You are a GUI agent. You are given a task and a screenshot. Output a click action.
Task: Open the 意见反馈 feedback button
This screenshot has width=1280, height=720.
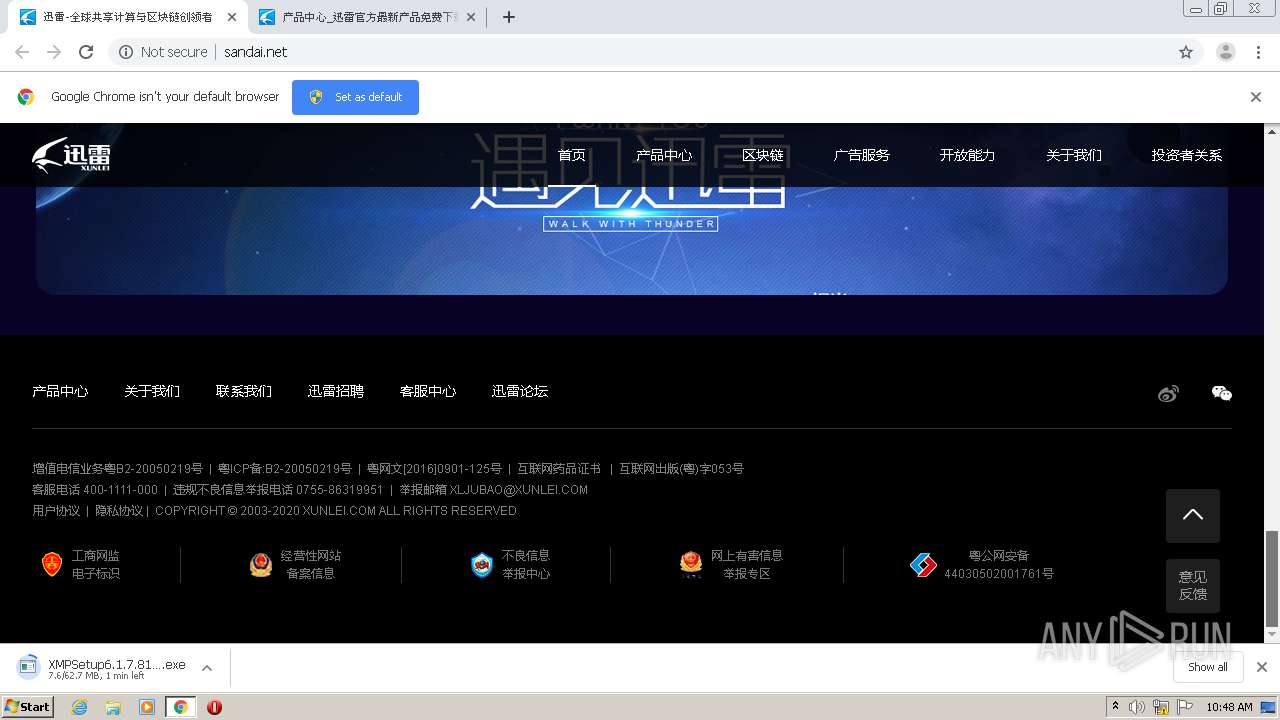click(1192, 586)
